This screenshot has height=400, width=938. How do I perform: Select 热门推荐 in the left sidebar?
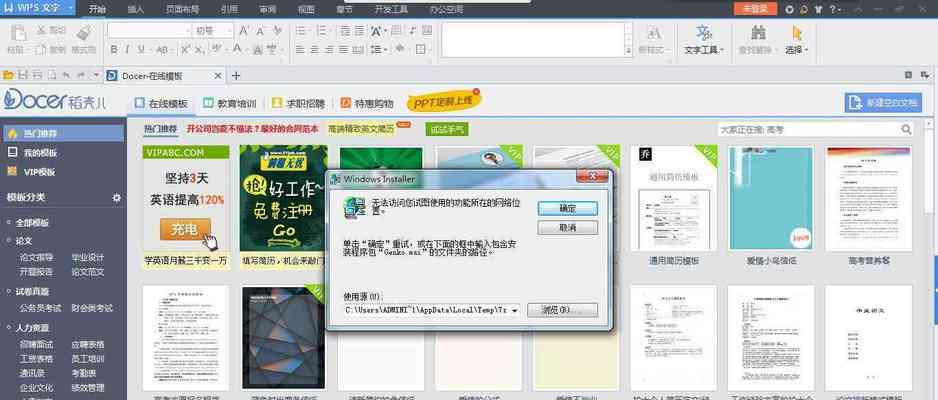coord(63,133)
